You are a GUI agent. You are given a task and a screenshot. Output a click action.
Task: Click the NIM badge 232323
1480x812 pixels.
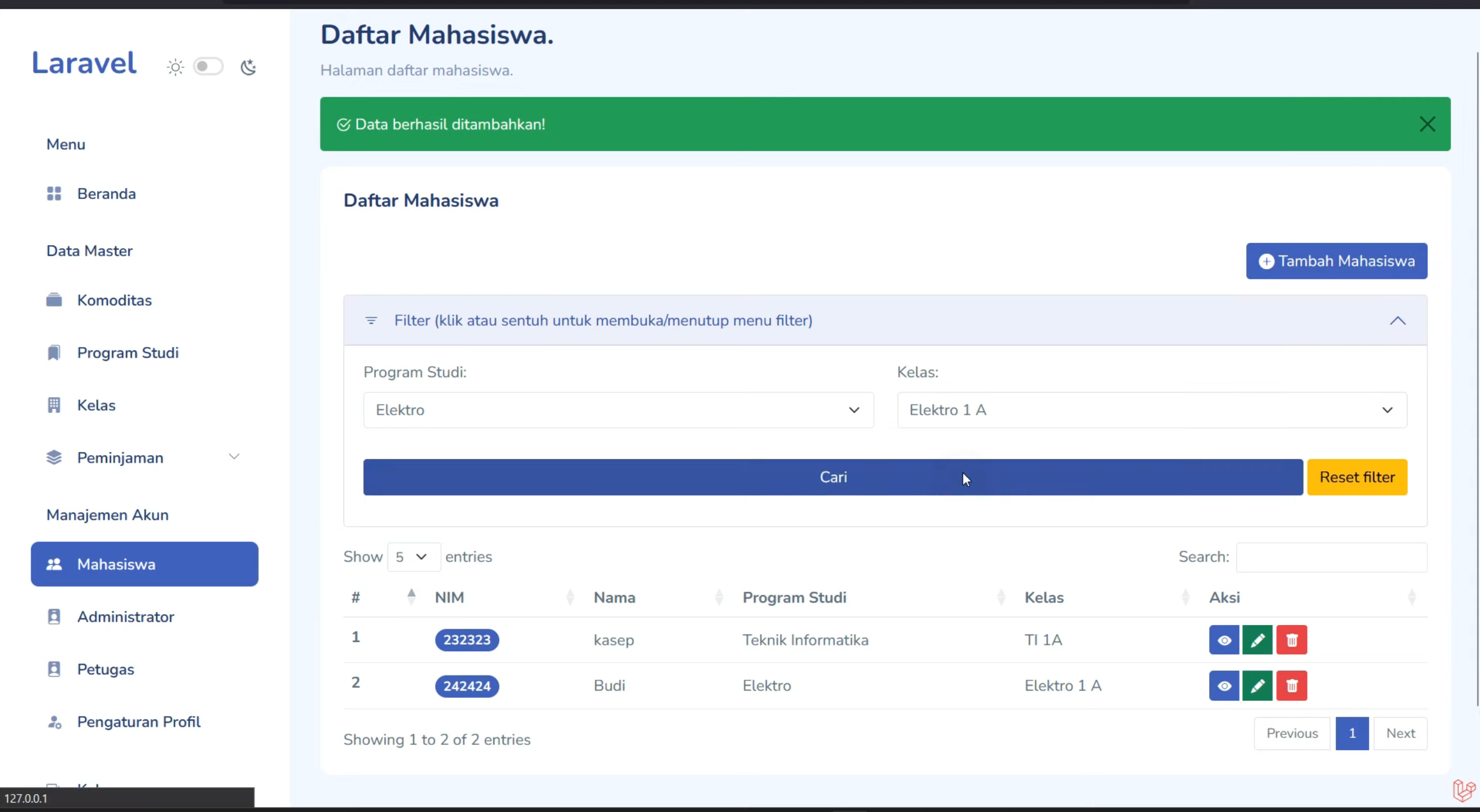(467, 640)
